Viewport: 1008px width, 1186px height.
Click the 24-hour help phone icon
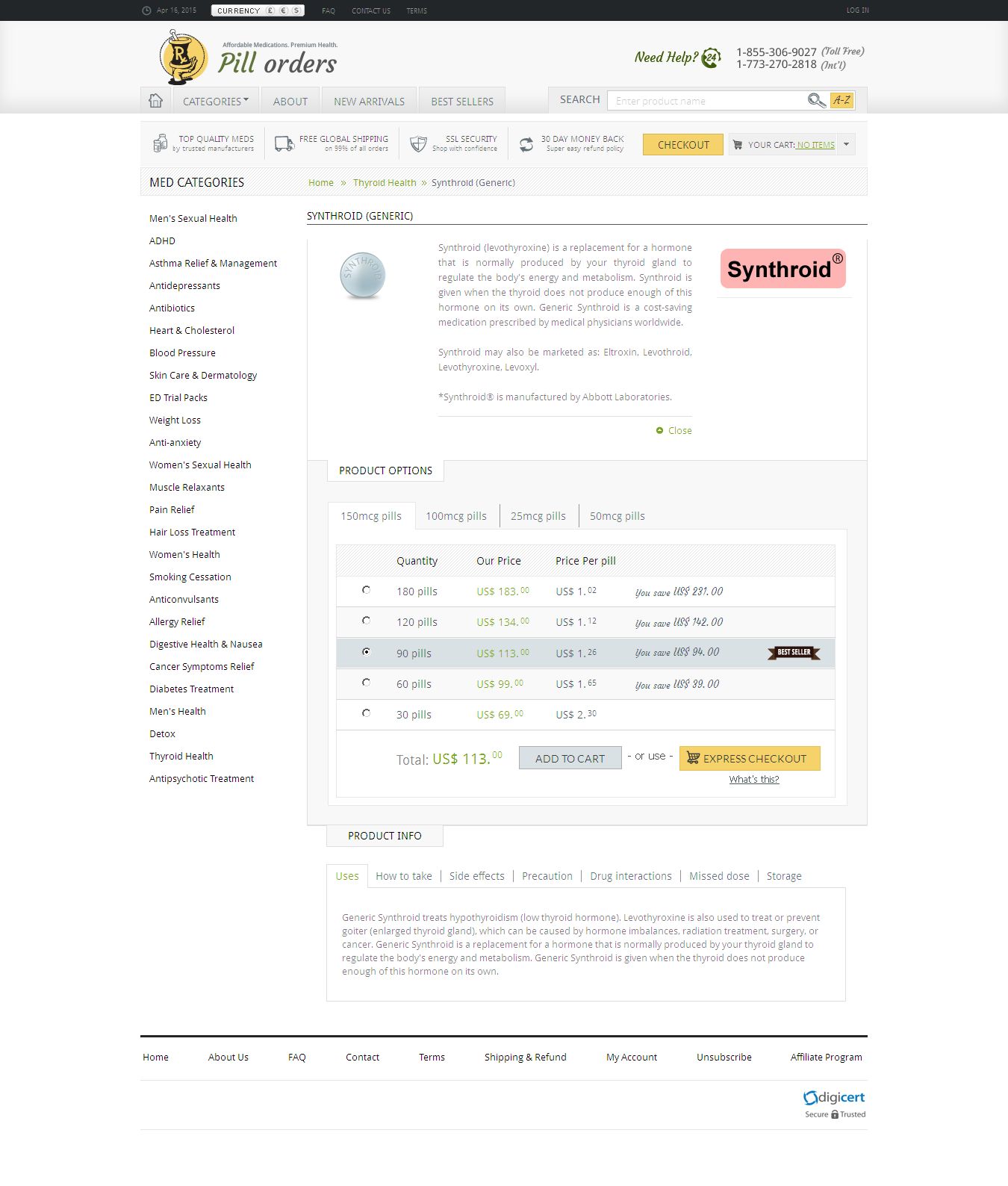click(712, 58)
